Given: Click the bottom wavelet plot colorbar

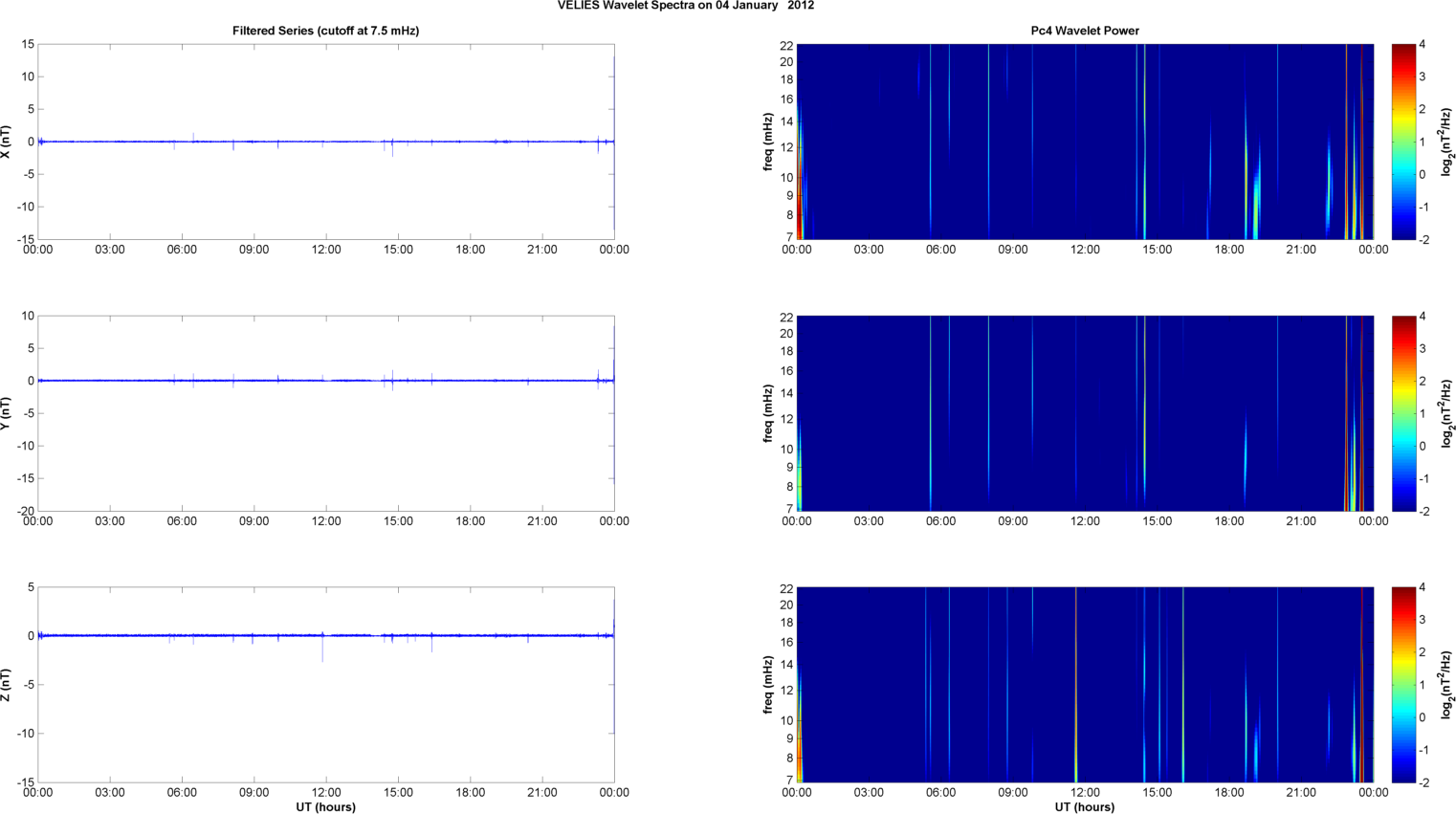Looking at the screenshot, I should pos(1402,685).
